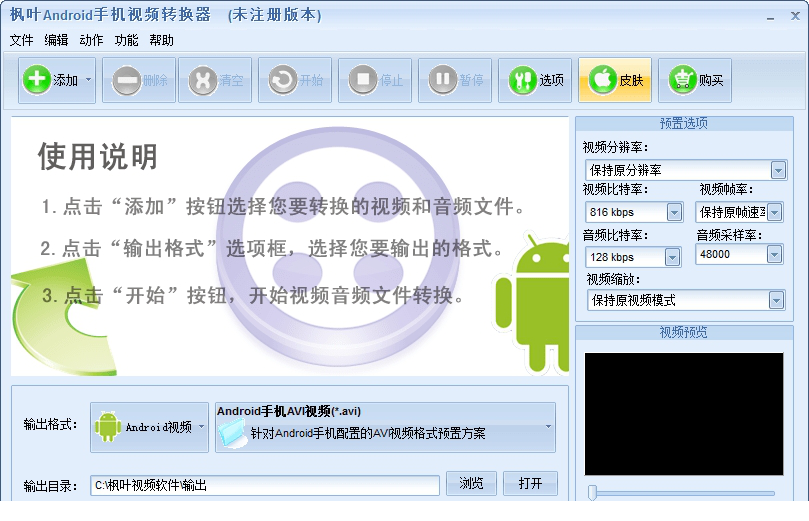The image size is (809, 521).
Task: Click the 停止 (Stop) toolbar icon
Action: pos(363,80)
